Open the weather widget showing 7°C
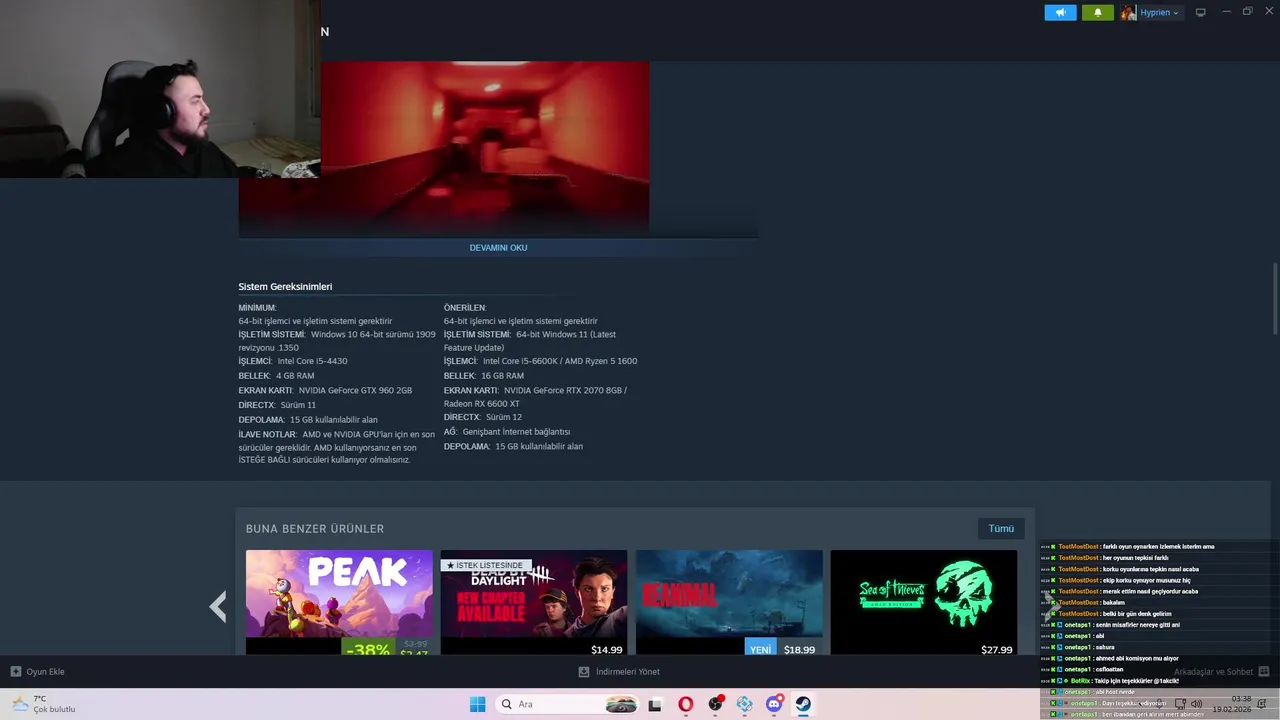 pyautogui.click(x=43, y=704)
